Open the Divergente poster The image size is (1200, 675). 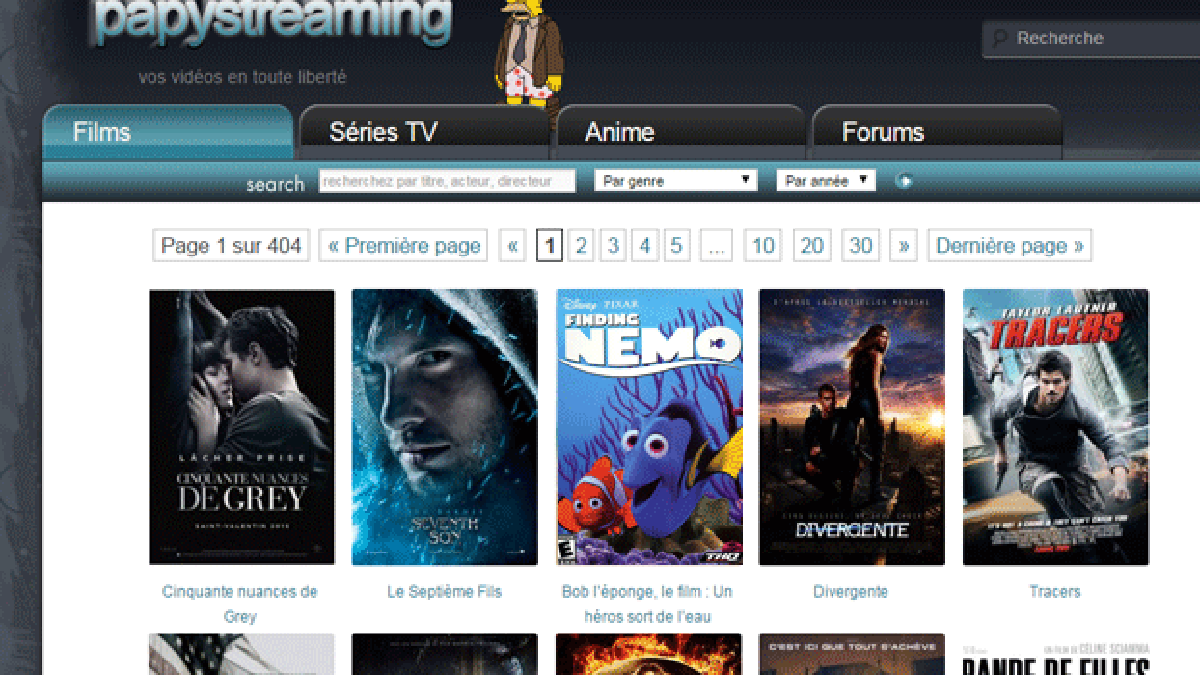coord(851,427)
